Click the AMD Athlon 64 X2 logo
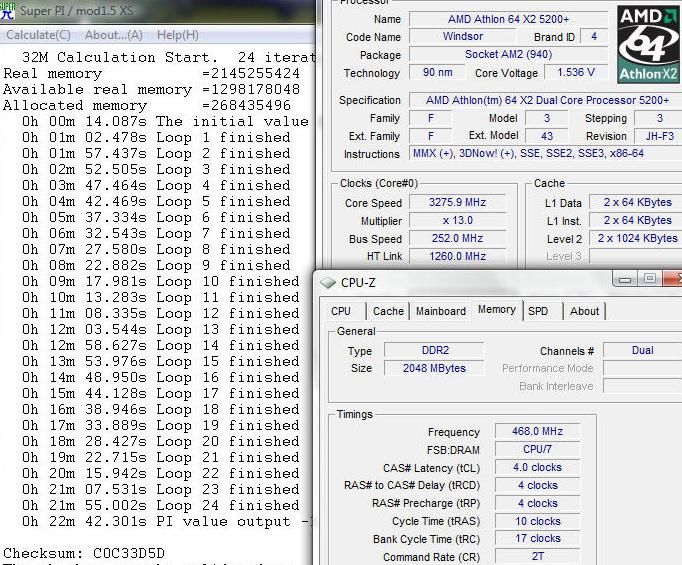The height and width of the screenshot is (565, 682). (649, 44)
